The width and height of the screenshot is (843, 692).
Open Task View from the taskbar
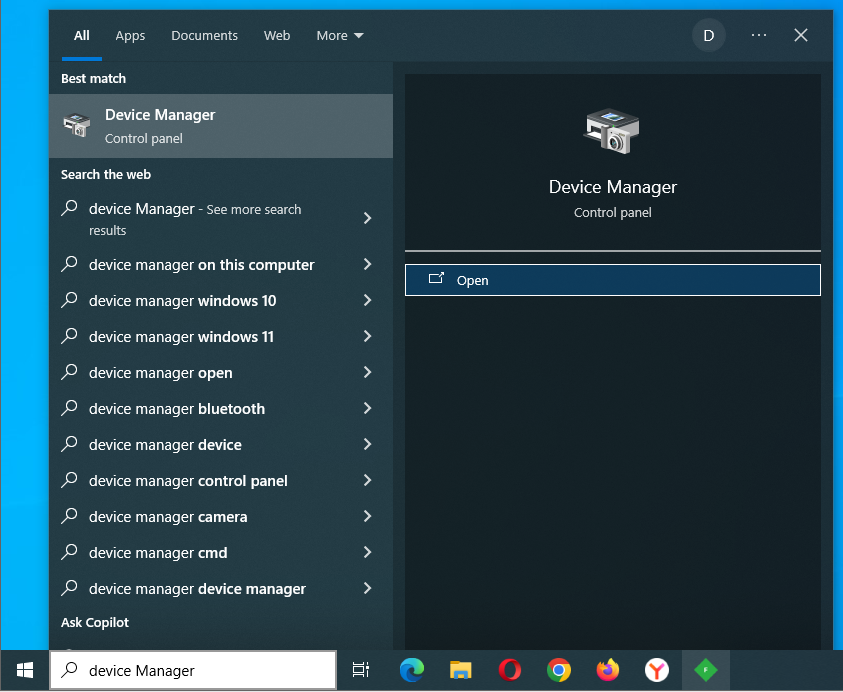[x=360, y=670]
